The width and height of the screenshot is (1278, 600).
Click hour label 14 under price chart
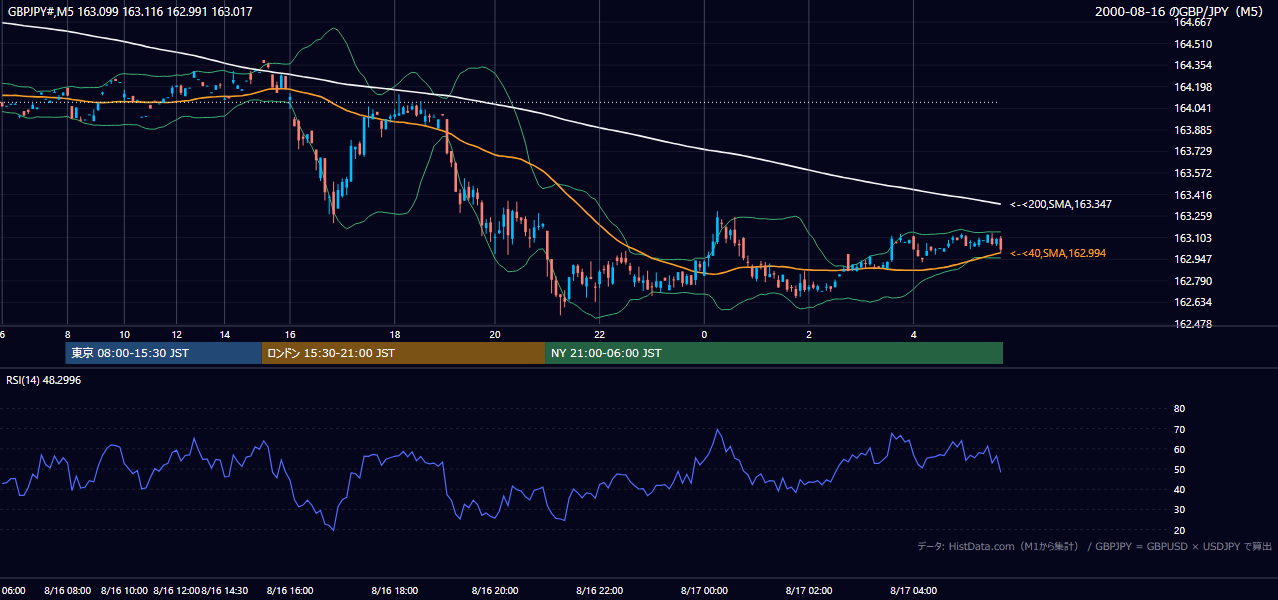tap(227, 334)
